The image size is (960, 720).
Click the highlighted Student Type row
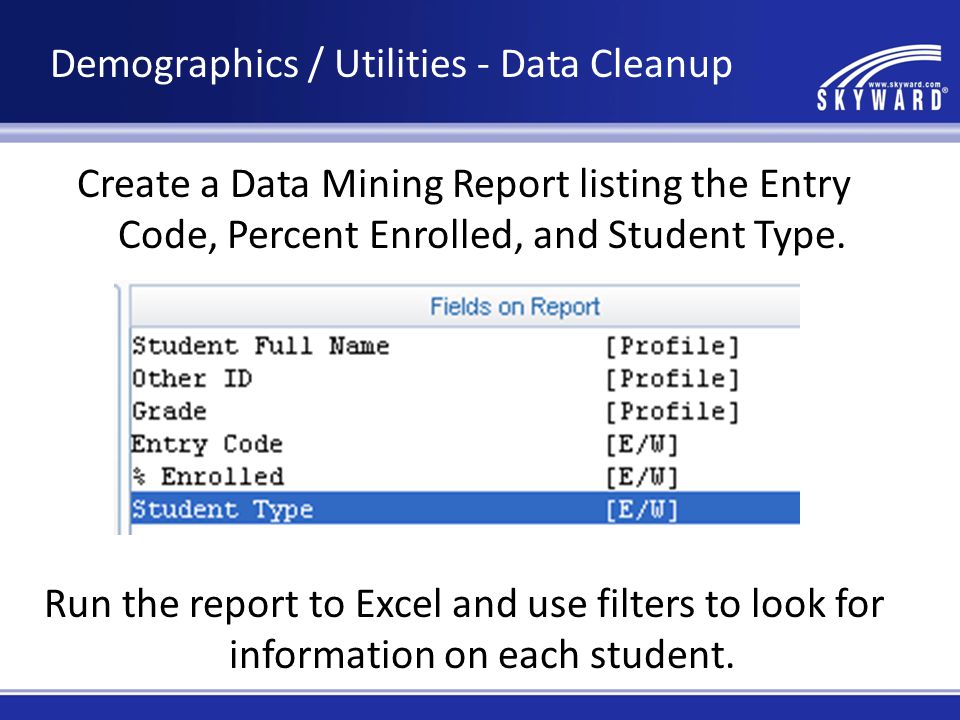[x=465, y=508]
